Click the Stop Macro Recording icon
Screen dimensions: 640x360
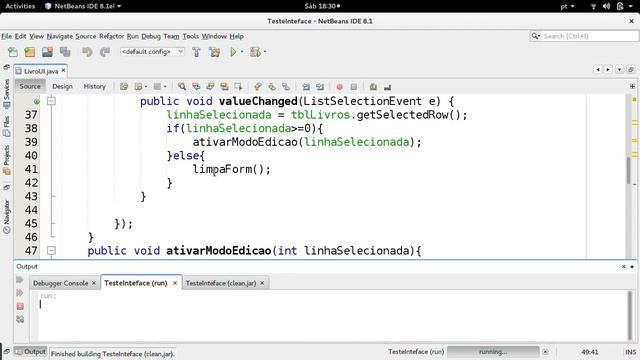click(354, 87)
